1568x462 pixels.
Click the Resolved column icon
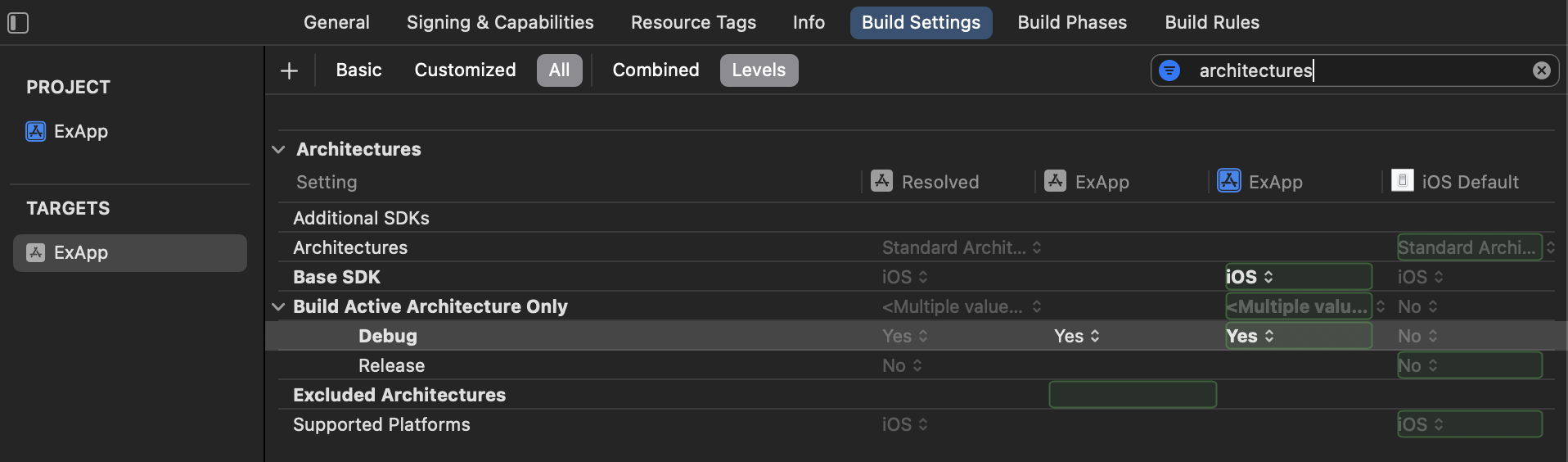[x=881, y=181]
